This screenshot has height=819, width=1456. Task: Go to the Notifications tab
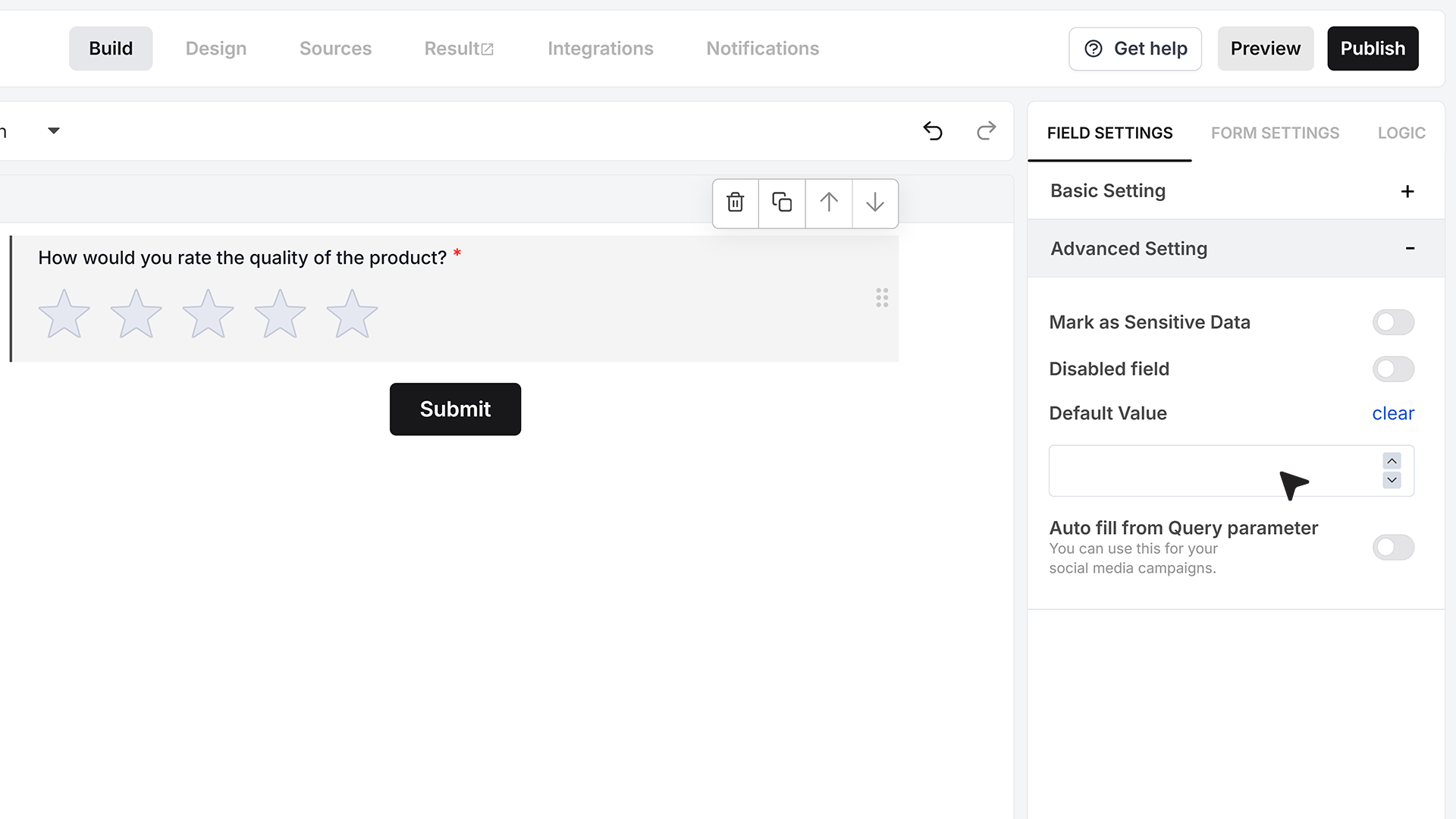pyautogui.click(x=763, y=49)
